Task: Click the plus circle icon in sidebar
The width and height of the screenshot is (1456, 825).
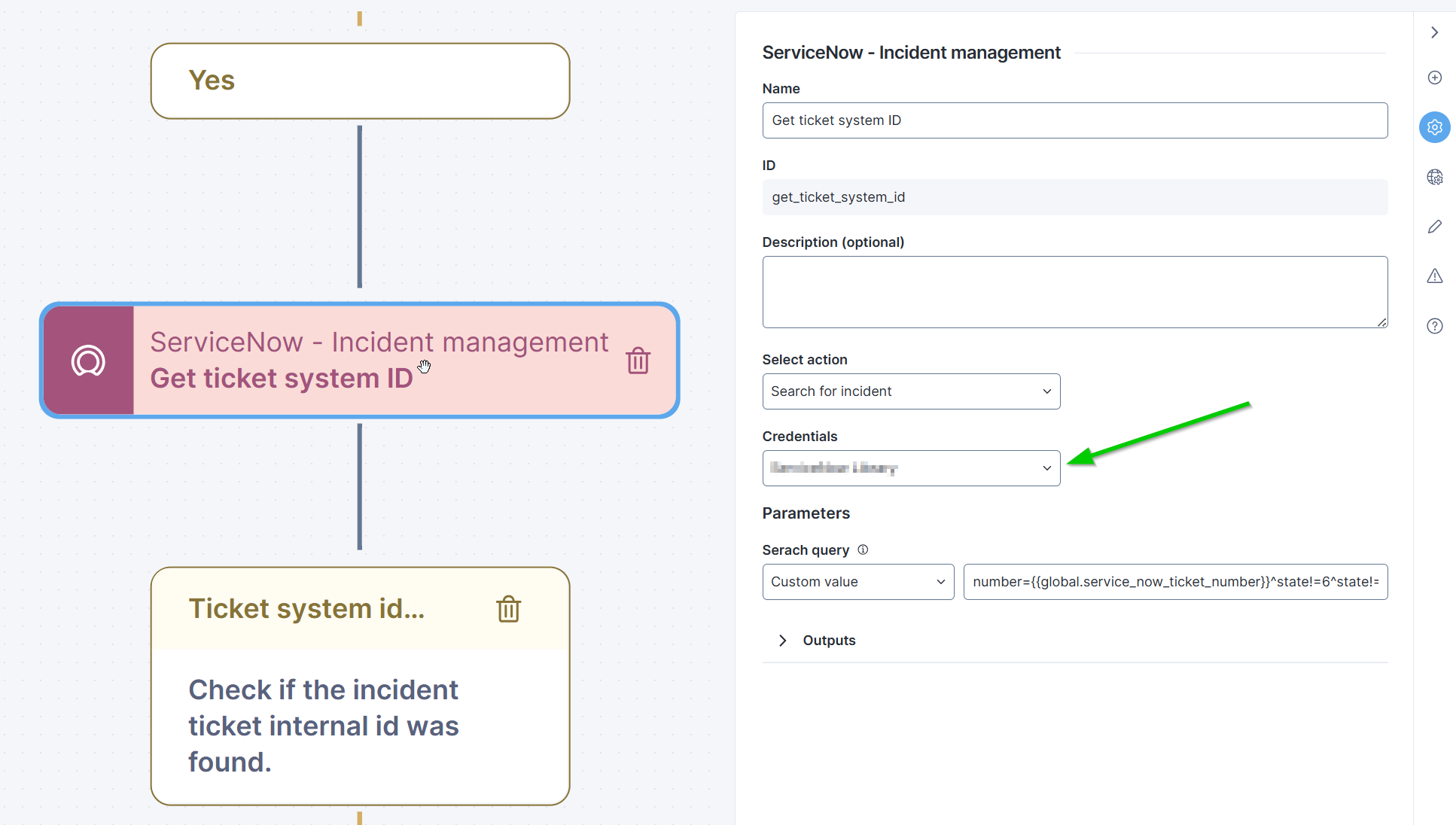Action: (1434, 78)
